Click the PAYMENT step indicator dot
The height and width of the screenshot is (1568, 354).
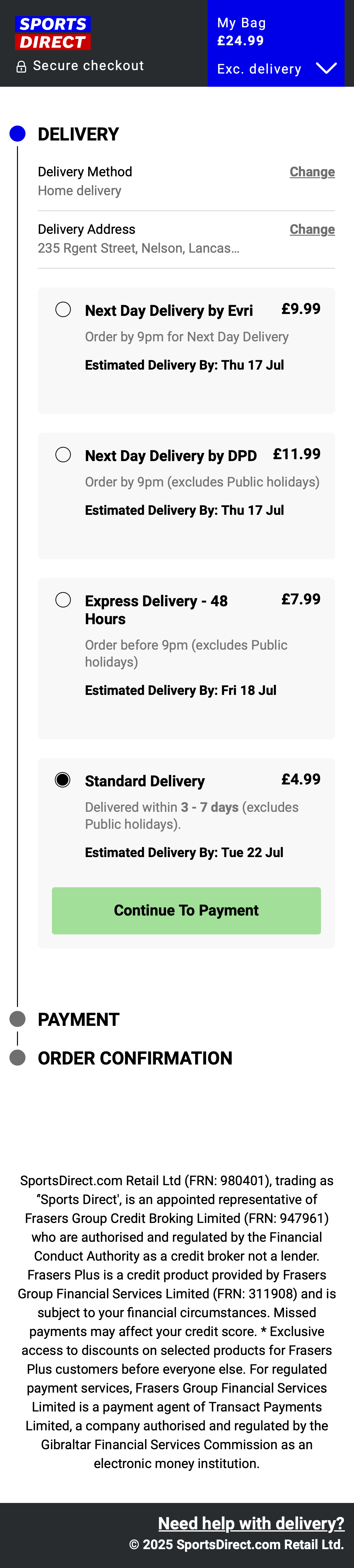pos(18,1018)
